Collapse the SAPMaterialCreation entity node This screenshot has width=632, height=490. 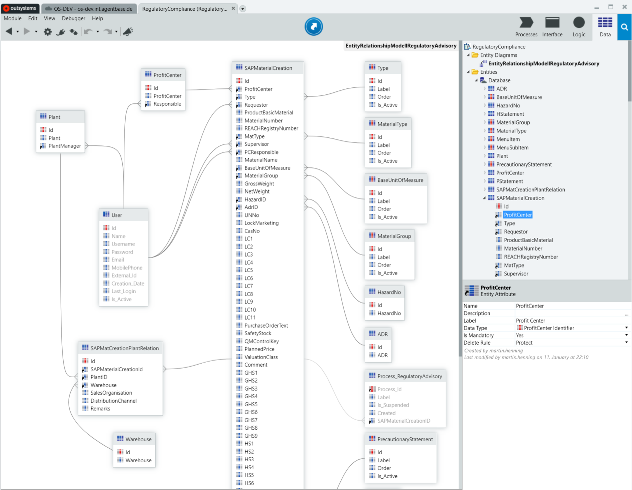coord(483,199)
